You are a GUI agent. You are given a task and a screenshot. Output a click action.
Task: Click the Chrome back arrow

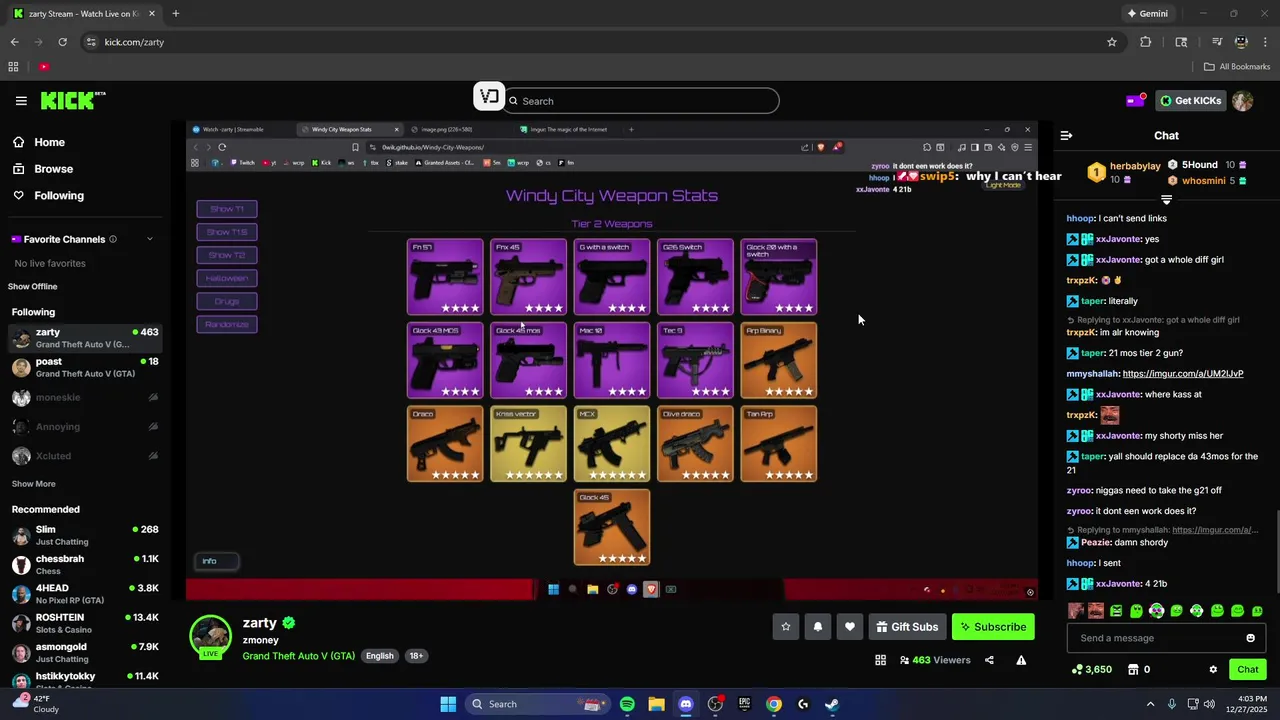tap(14, 42)
